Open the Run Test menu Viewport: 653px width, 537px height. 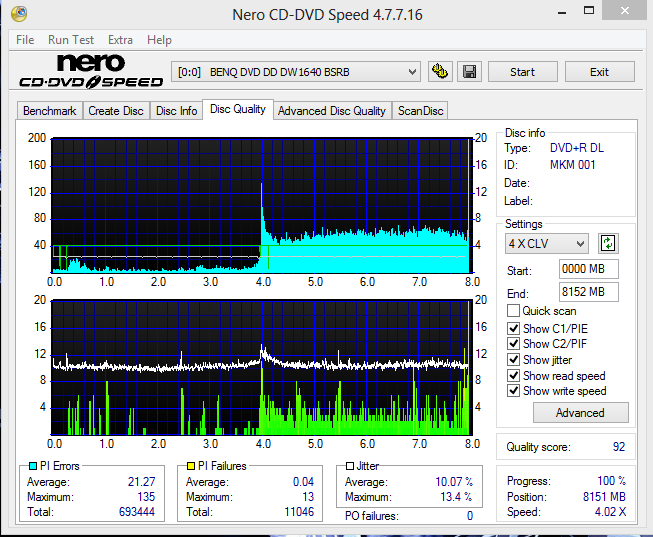71,40
